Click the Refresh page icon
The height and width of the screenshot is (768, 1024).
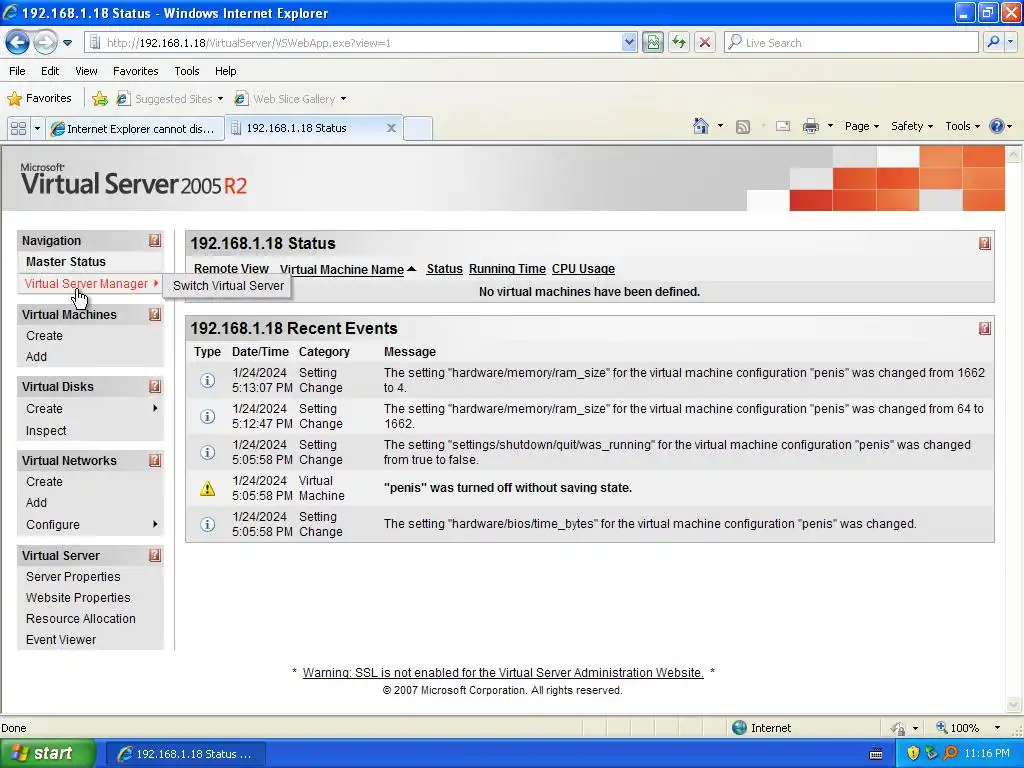pos(679,42)
